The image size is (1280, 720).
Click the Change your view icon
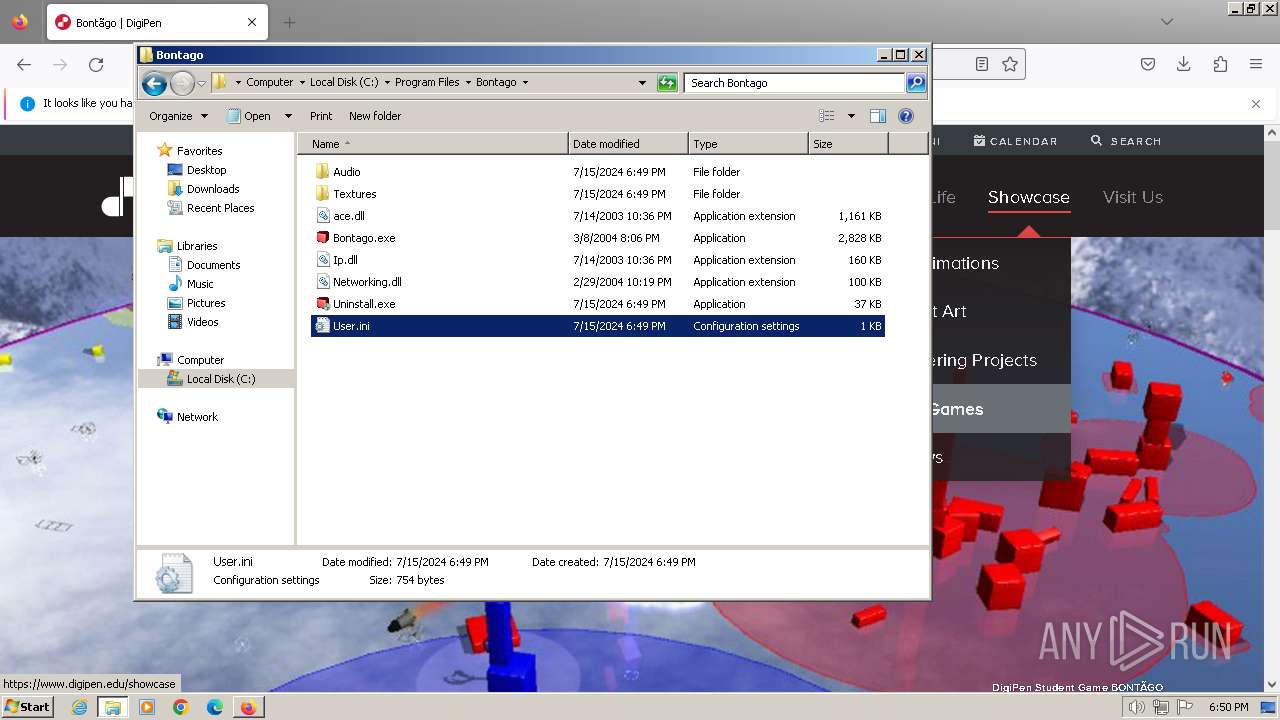click(x=827, y=116)
